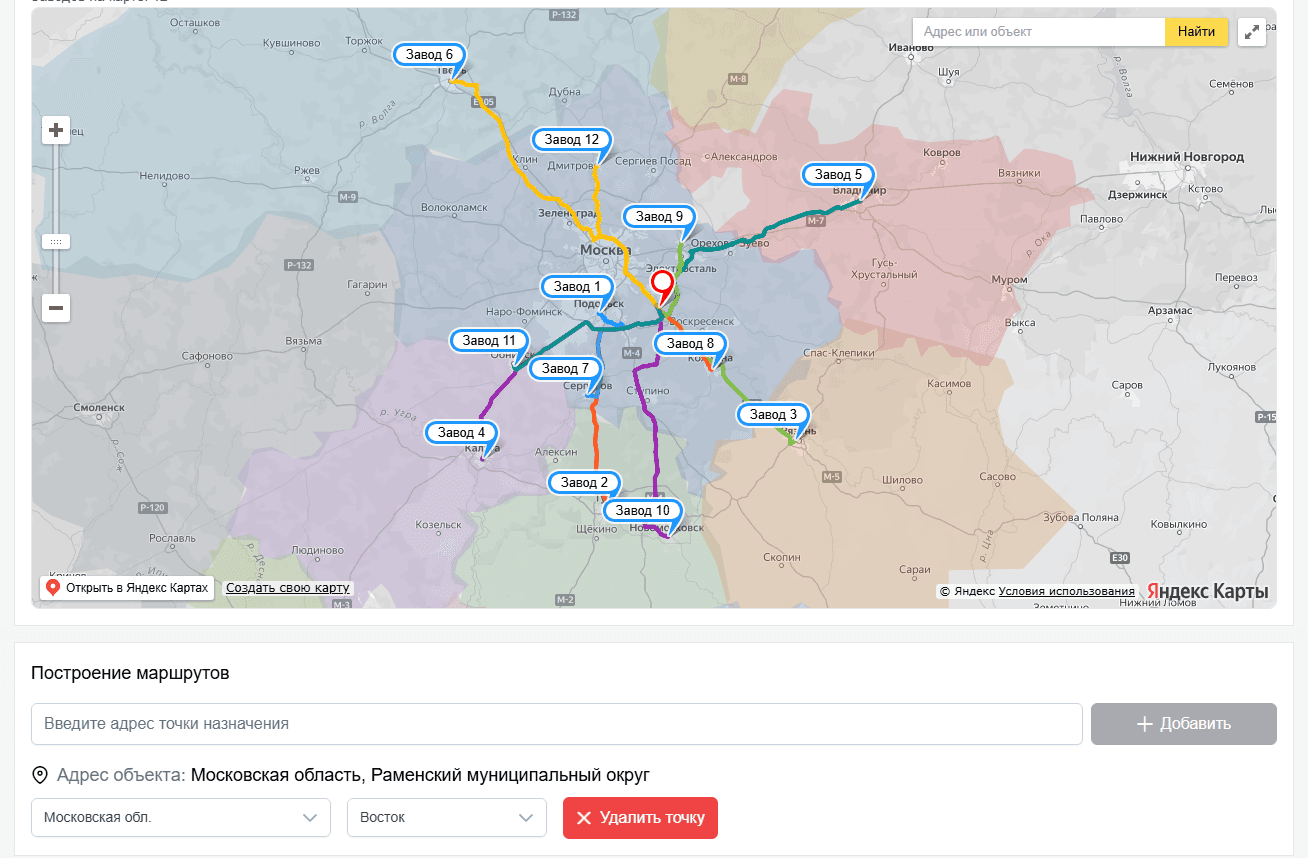This screenshot has width=1308, height=858.
Task: Click the Построение маршрутов heading
Action: click(x=131, y=673)
